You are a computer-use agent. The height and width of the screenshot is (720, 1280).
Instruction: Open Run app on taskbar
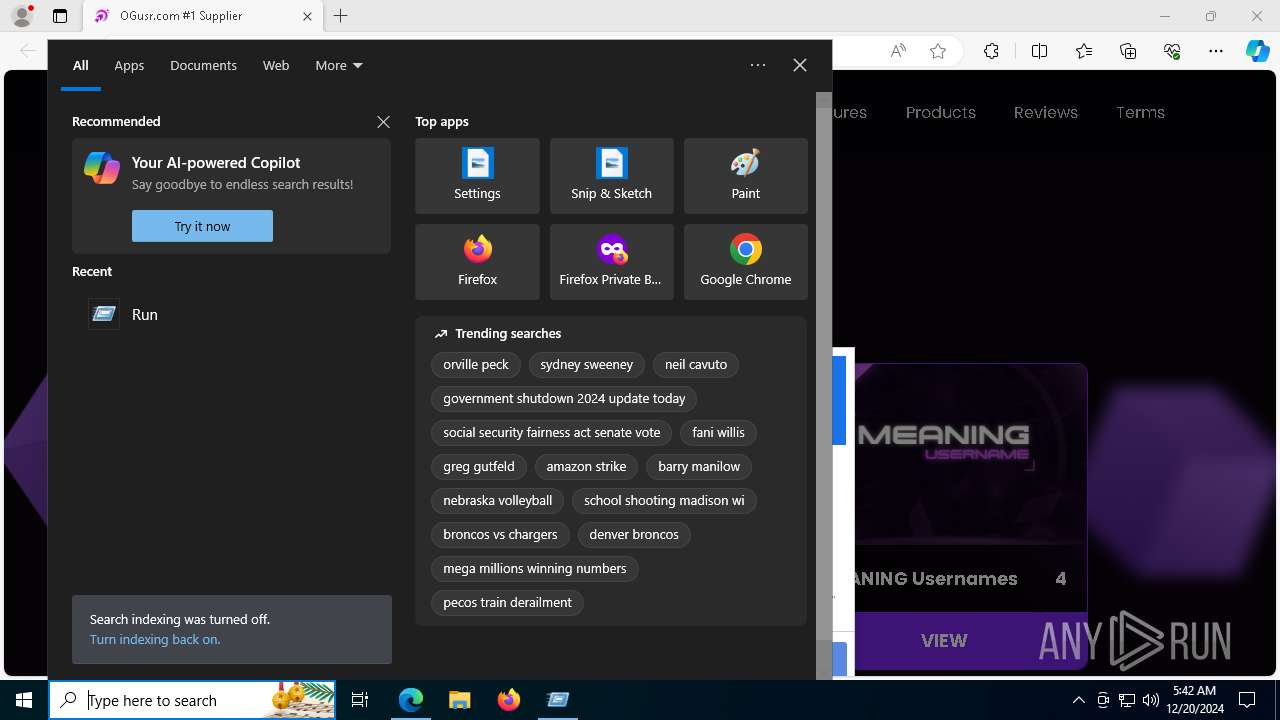click(558, 700)
